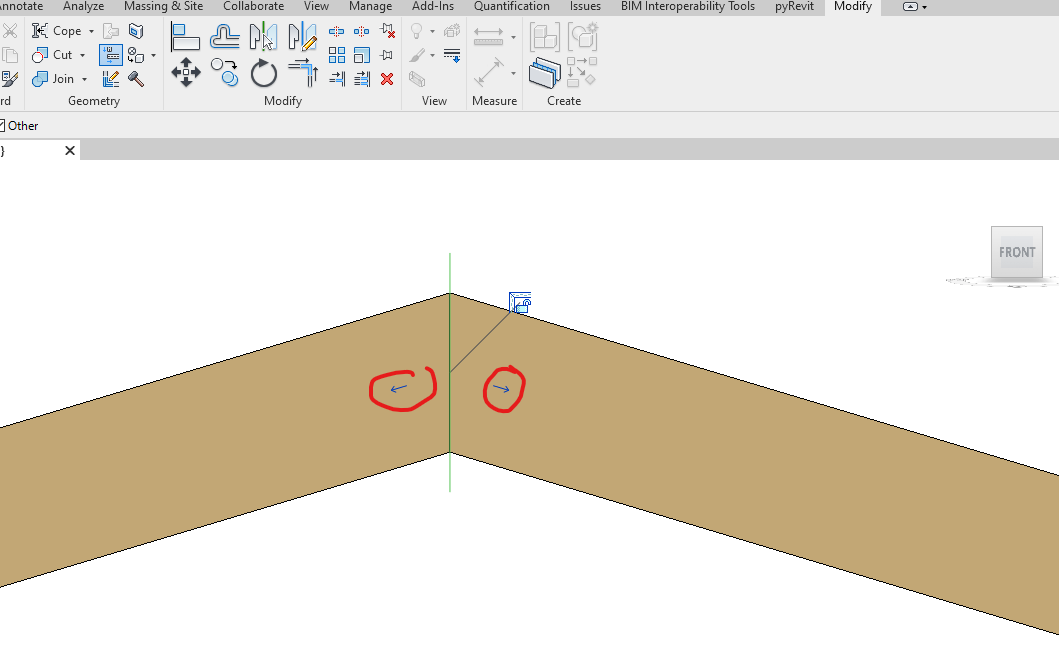Activate the Copy tool
This screenshot has width=1059, height=645.
pyautogui.click(x=224, y=73)
